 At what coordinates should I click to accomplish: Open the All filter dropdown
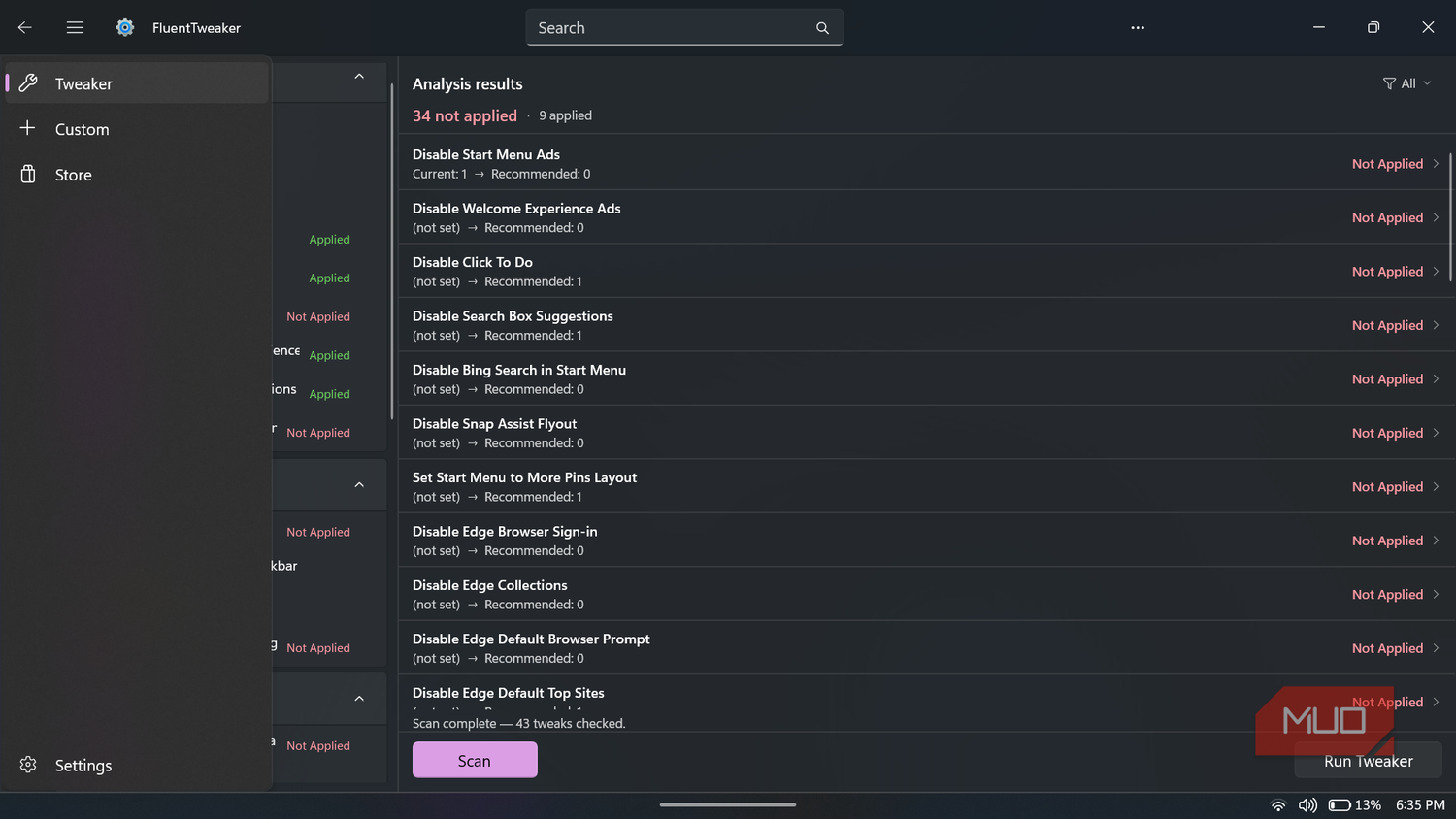click(1407, 83)
